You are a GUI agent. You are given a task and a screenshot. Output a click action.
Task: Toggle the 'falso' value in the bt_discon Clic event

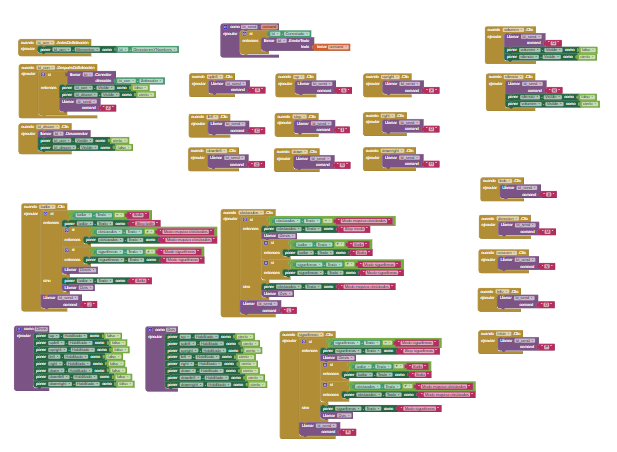(x=121, y=147)
